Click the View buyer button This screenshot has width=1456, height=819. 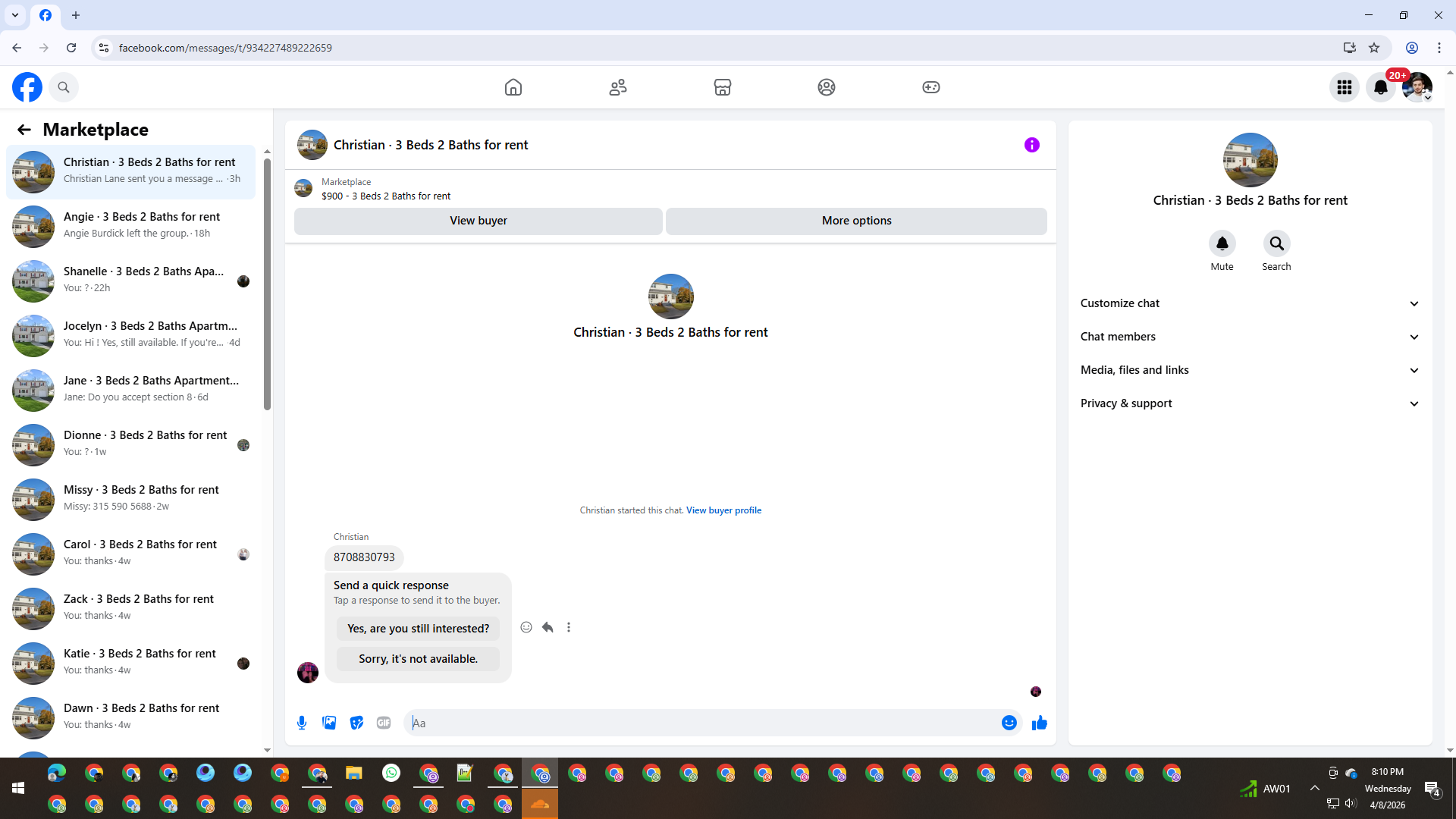pos(478,221)
